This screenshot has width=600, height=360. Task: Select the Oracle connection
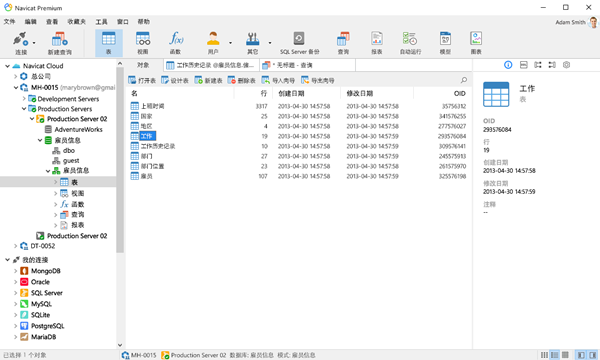click(40, 282)
